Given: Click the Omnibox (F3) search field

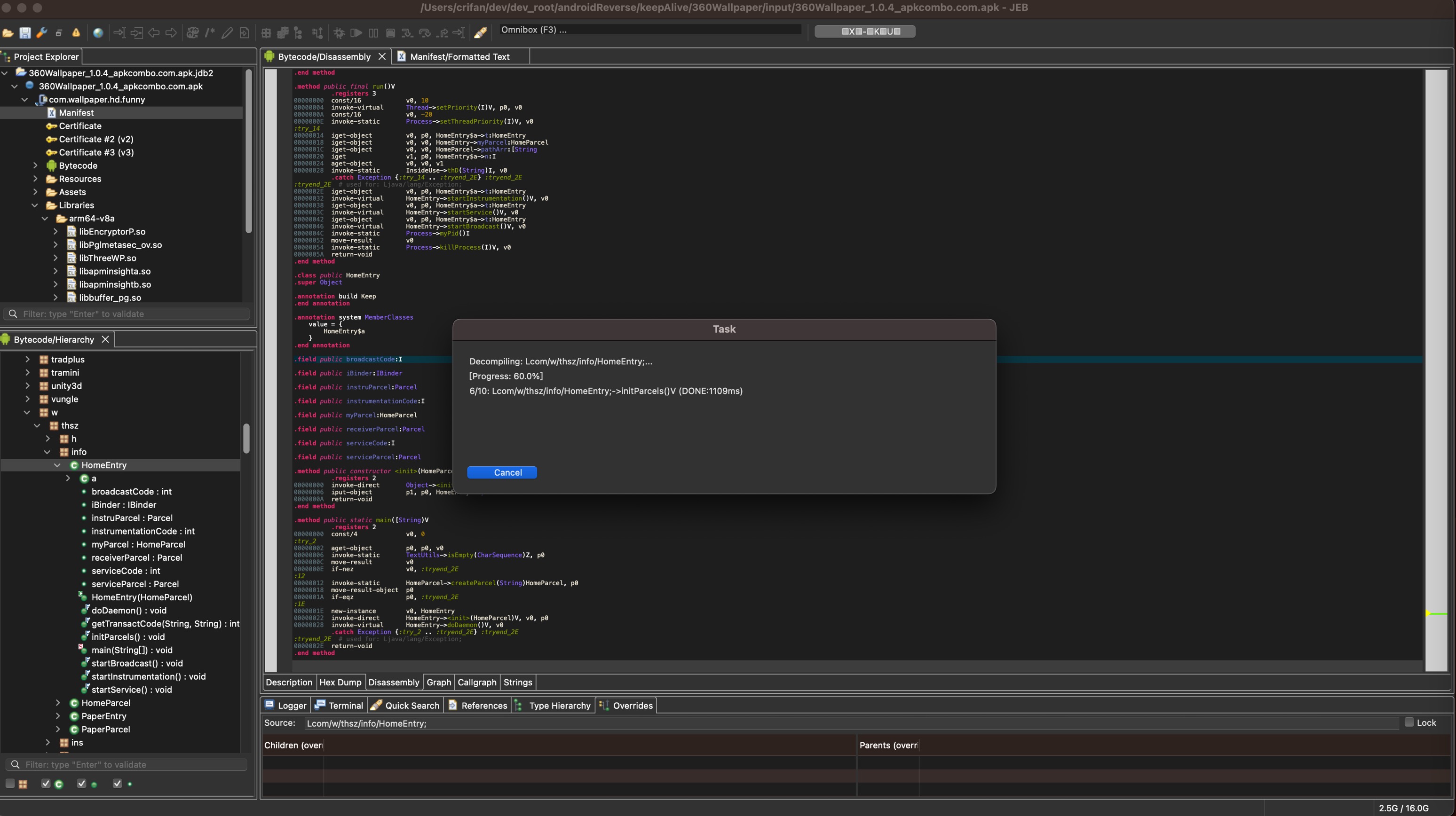Looking at the screenshot, I should pyautogui.click(x=649, y=30).
